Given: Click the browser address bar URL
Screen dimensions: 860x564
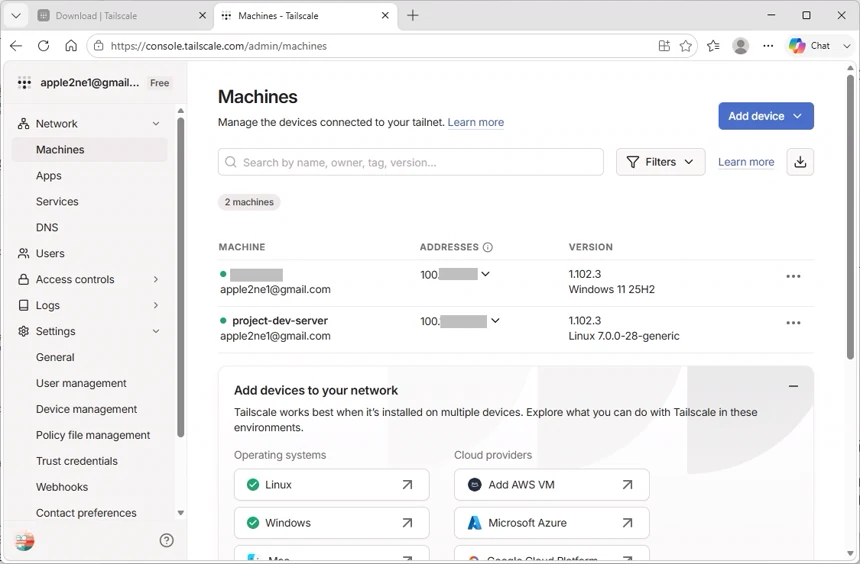Looking at the screenshot, I should coord(219,46).
